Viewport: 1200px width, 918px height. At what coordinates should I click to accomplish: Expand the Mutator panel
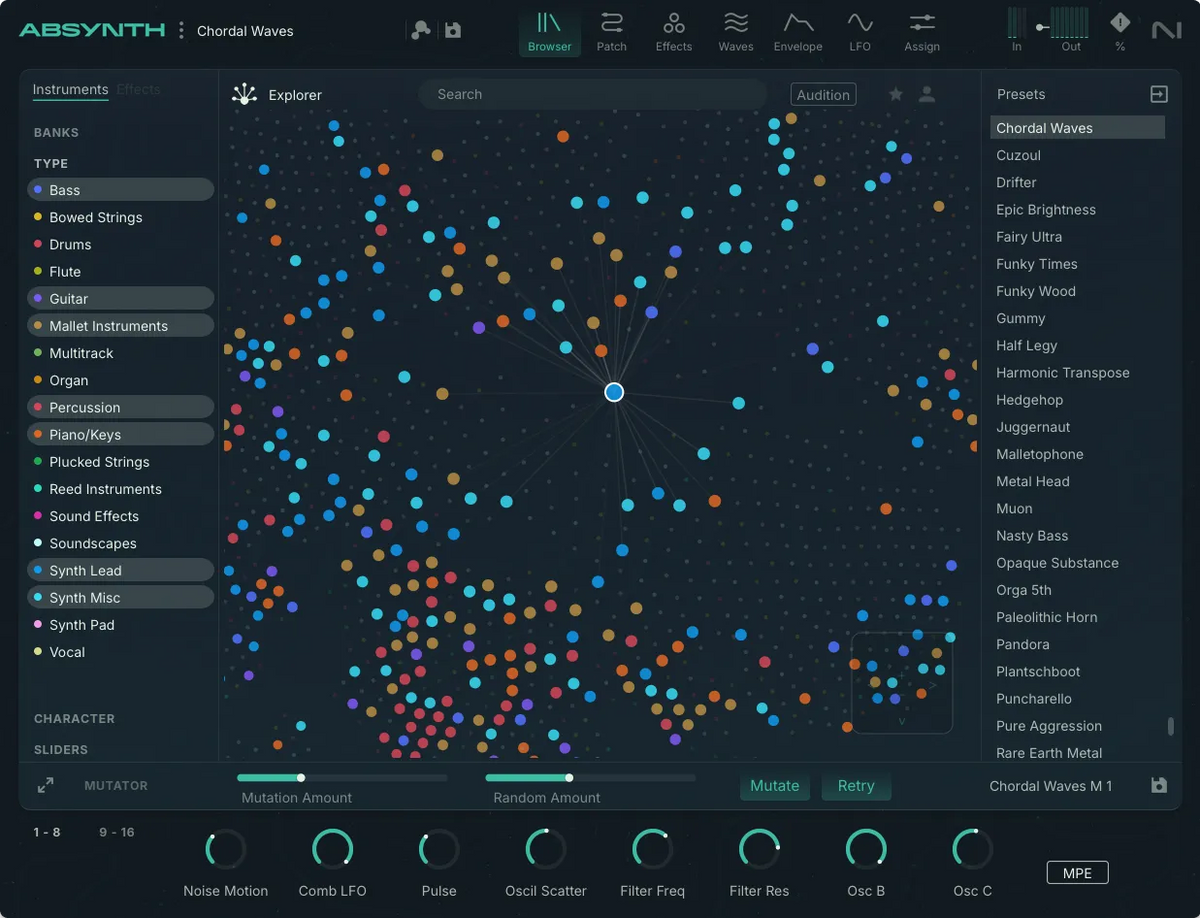pos(44,785)
